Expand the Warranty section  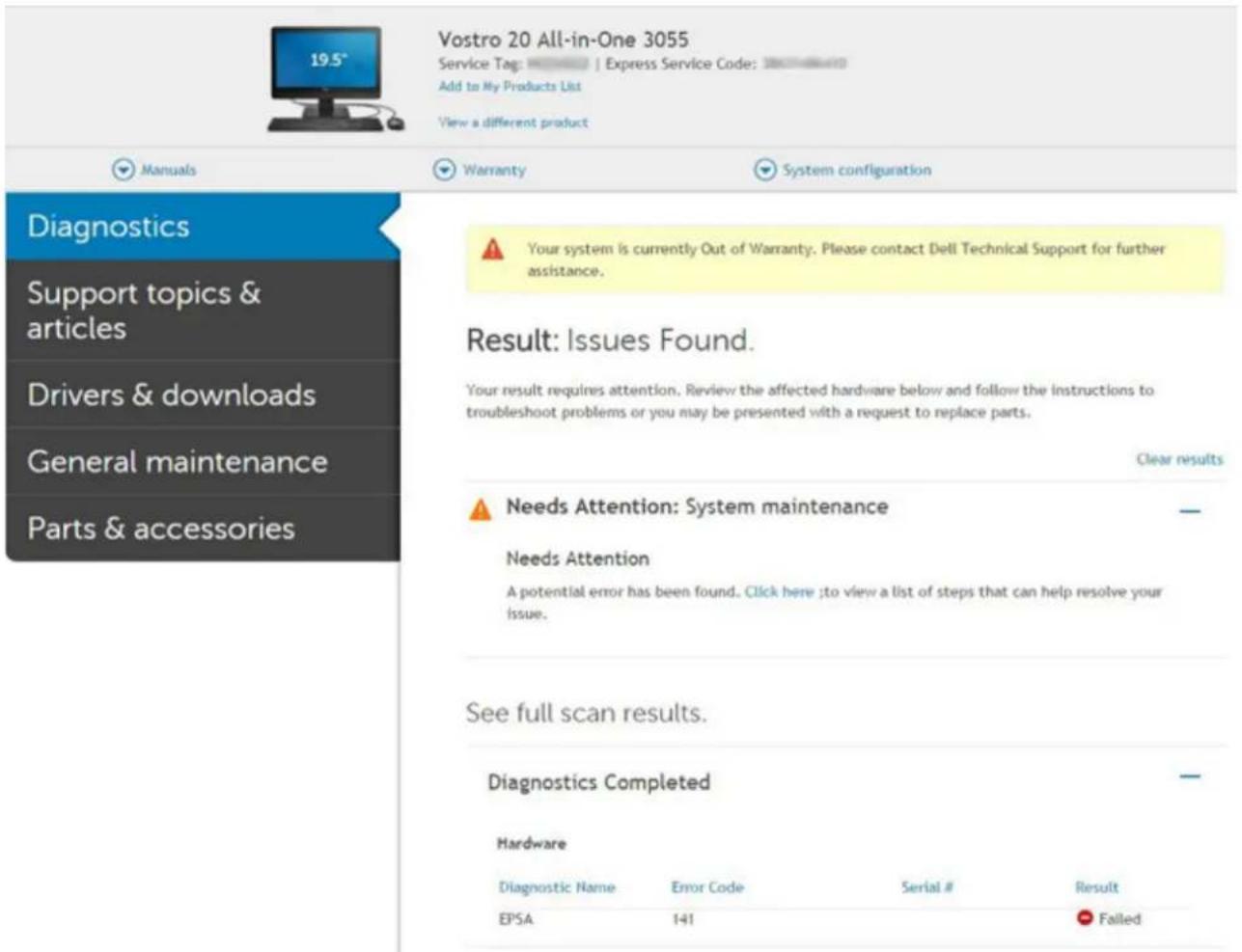point(480,170)
